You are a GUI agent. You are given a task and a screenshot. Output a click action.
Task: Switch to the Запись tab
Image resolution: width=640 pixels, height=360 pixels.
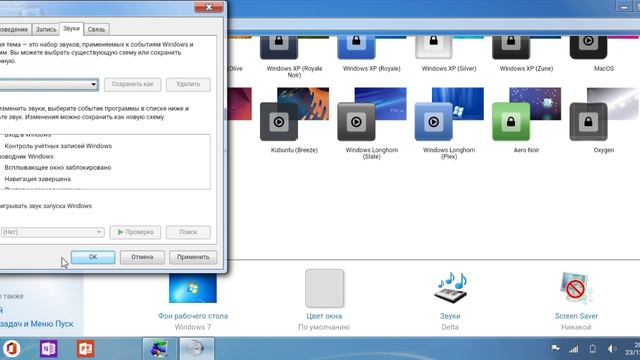click(x=46, y=29)
